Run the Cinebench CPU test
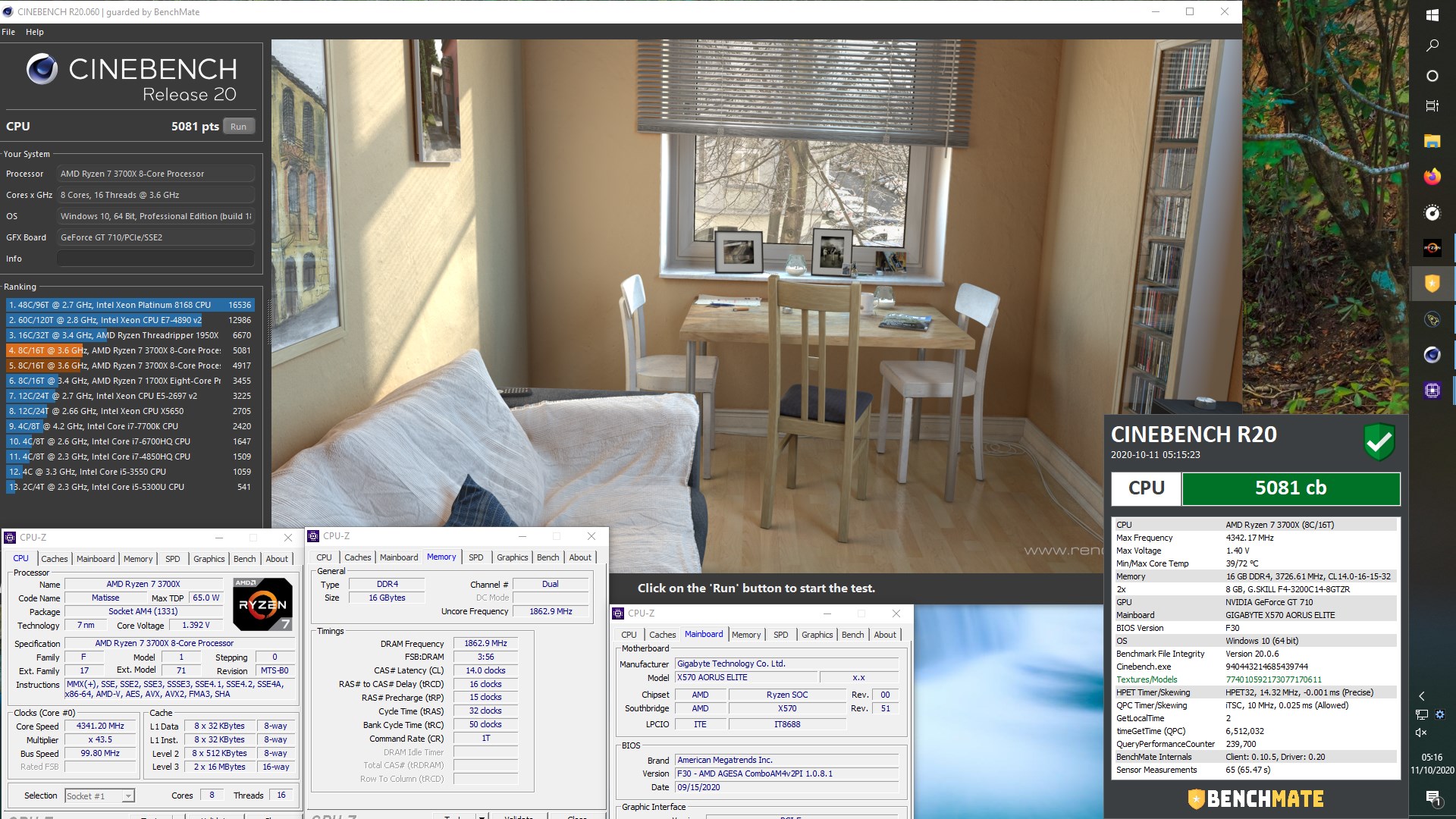 pos(238,127)
